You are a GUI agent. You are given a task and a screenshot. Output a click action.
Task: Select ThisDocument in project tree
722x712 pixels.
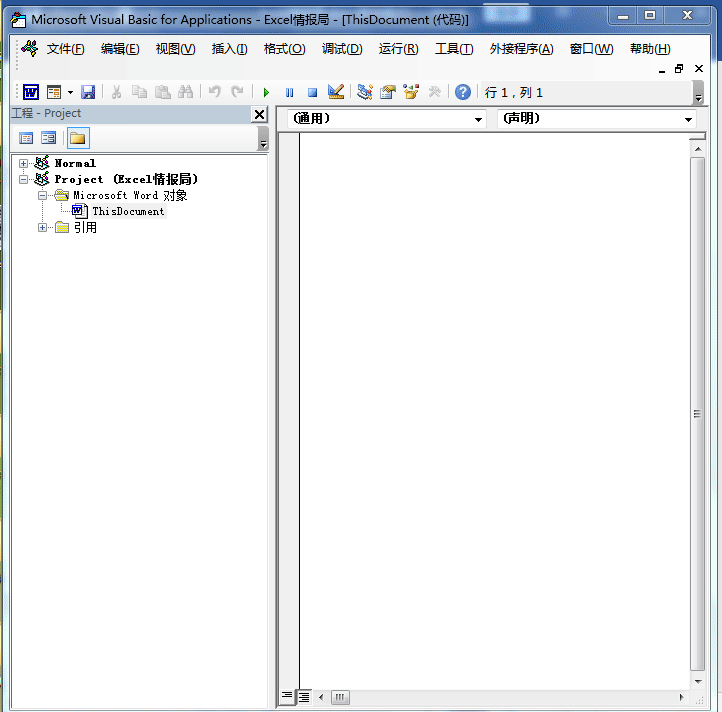(x=128, y=211)
